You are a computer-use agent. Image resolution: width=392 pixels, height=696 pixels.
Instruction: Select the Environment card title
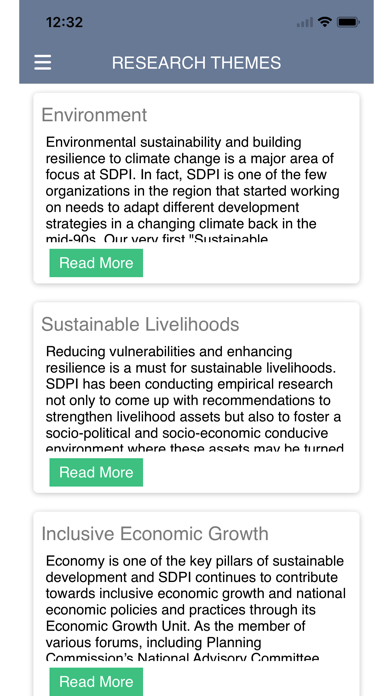pos(94,115)
